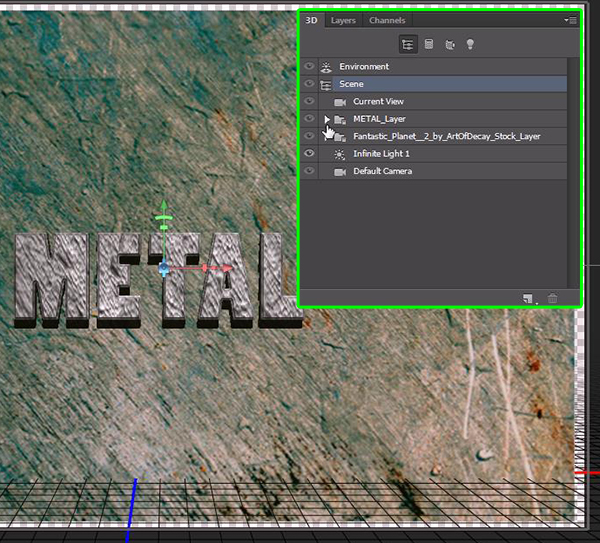The height and width of the screenshot is (543, 600).
Task: Hide the Infinite Light 1 eye toggle
Action: [309, 153]
